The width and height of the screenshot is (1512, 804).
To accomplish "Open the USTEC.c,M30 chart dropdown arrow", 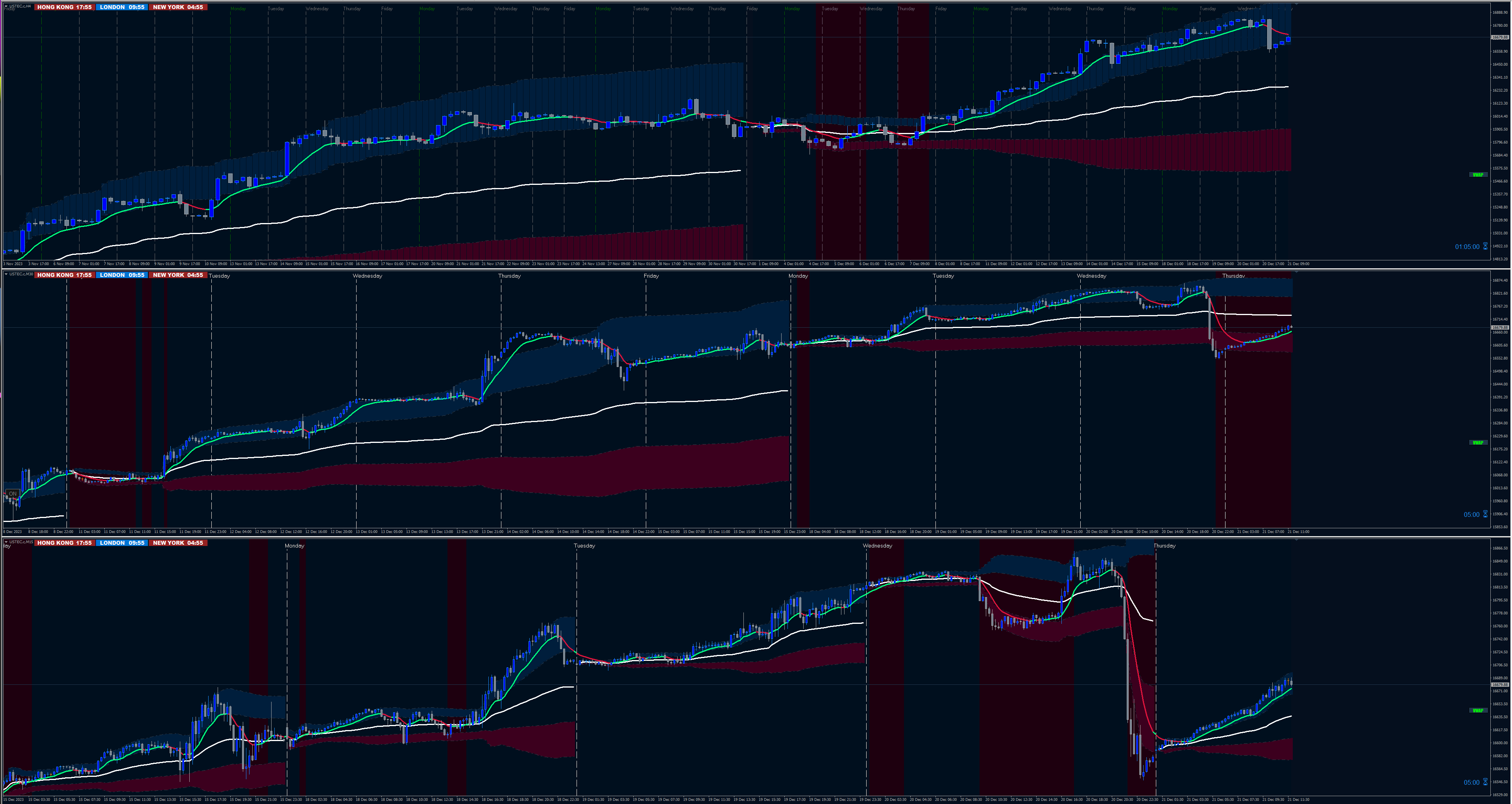I will 6,274.
